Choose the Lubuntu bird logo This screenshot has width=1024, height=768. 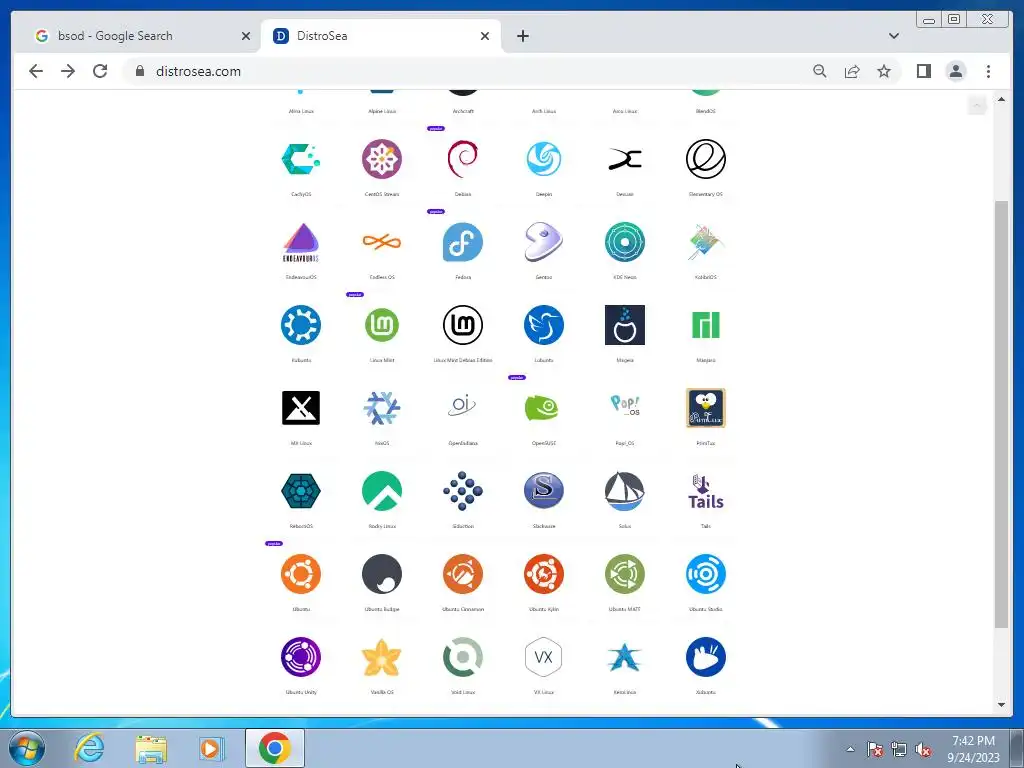point(543,325)
